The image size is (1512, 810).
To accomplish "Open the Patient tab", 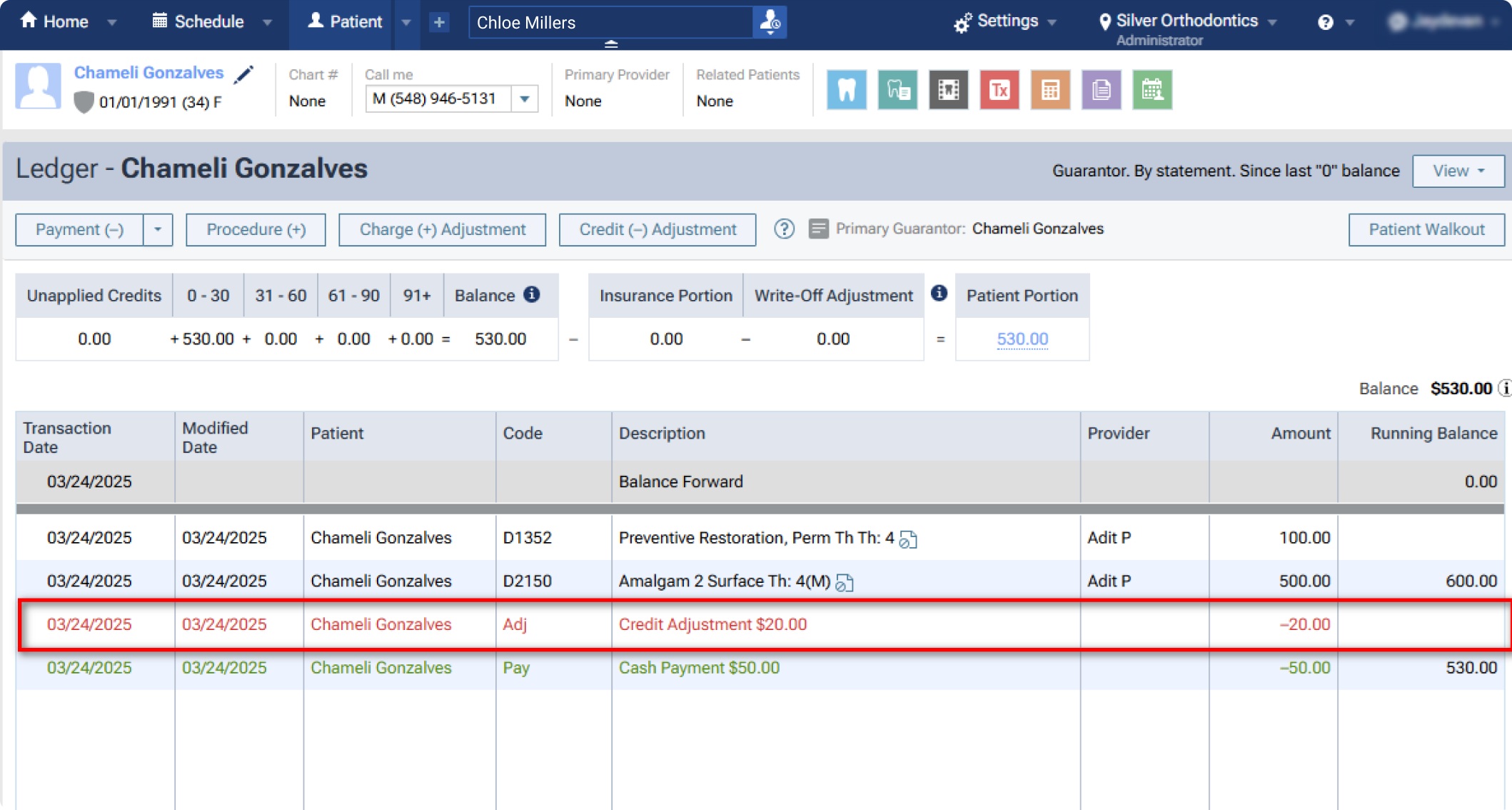I will click(345, 21).
